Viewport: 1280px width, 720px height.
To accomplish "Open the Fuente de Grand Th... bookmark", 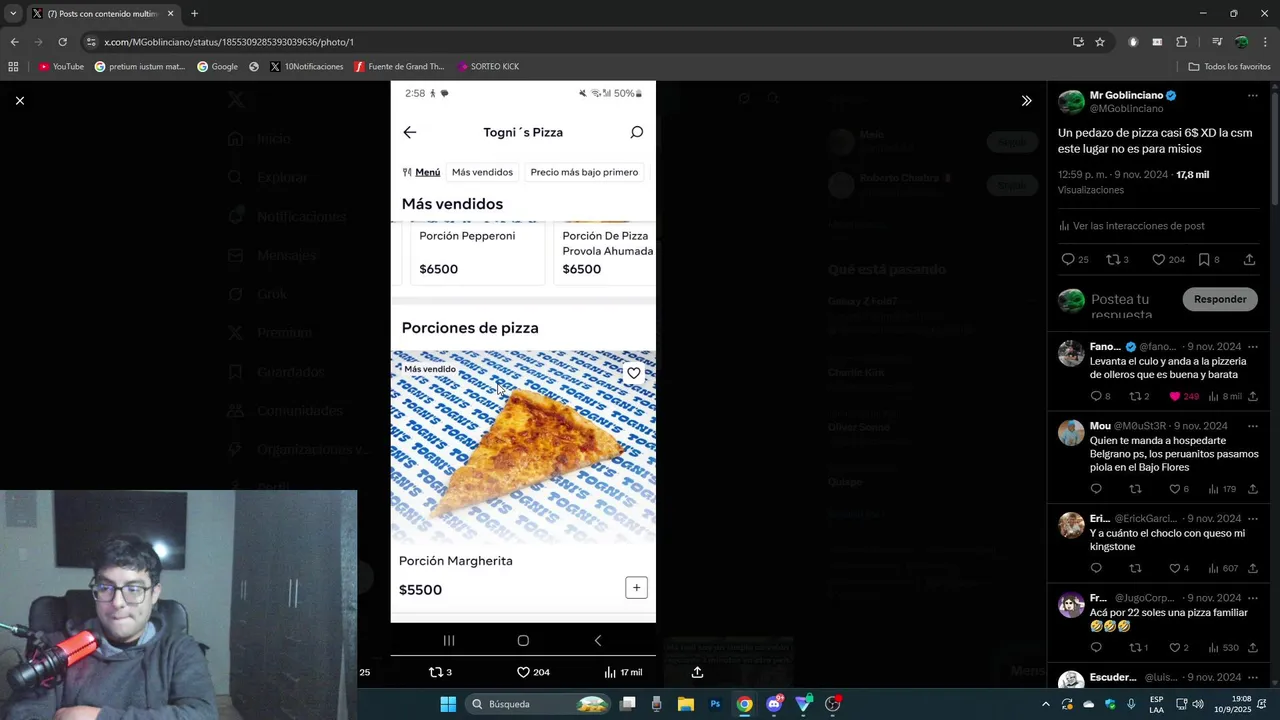I will coord(399,67).
